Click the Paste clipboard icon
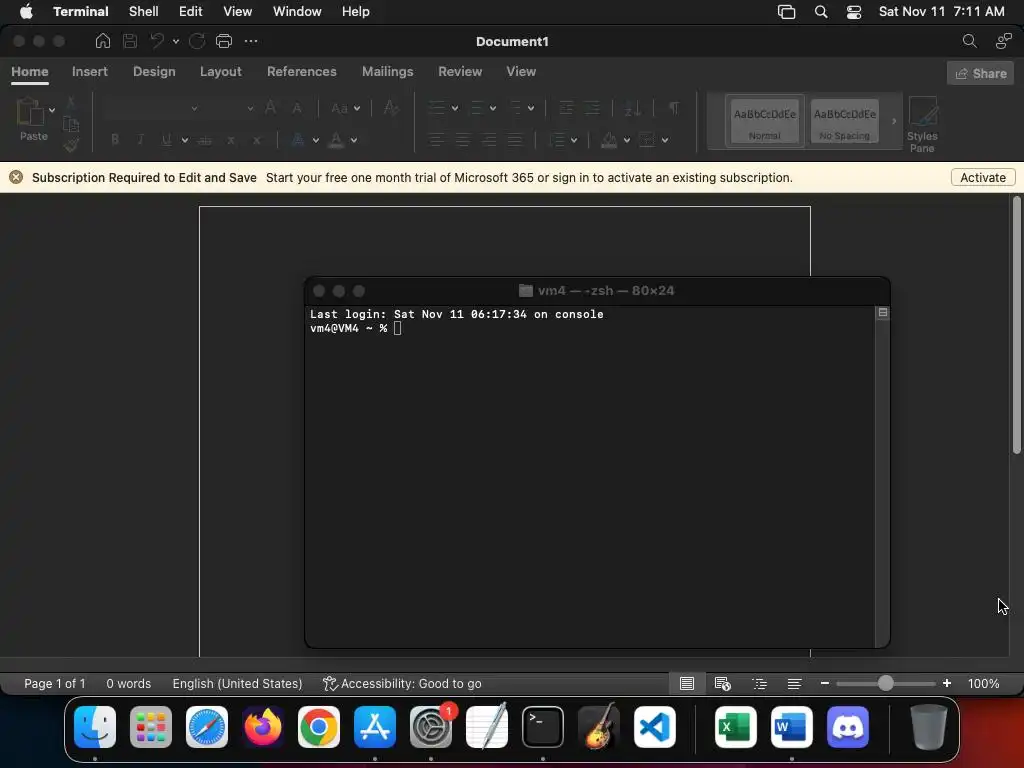This screenshot has width=1024, height=768. (x=29, y=111)
